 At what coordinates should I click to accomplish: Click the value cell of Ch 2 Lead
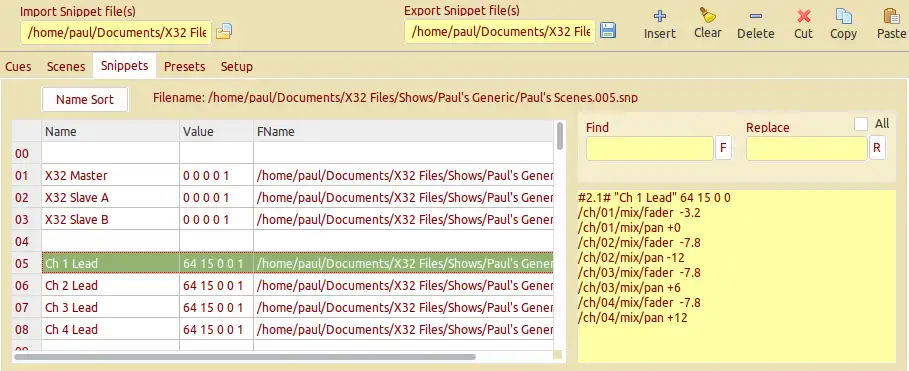click(216, 285)
